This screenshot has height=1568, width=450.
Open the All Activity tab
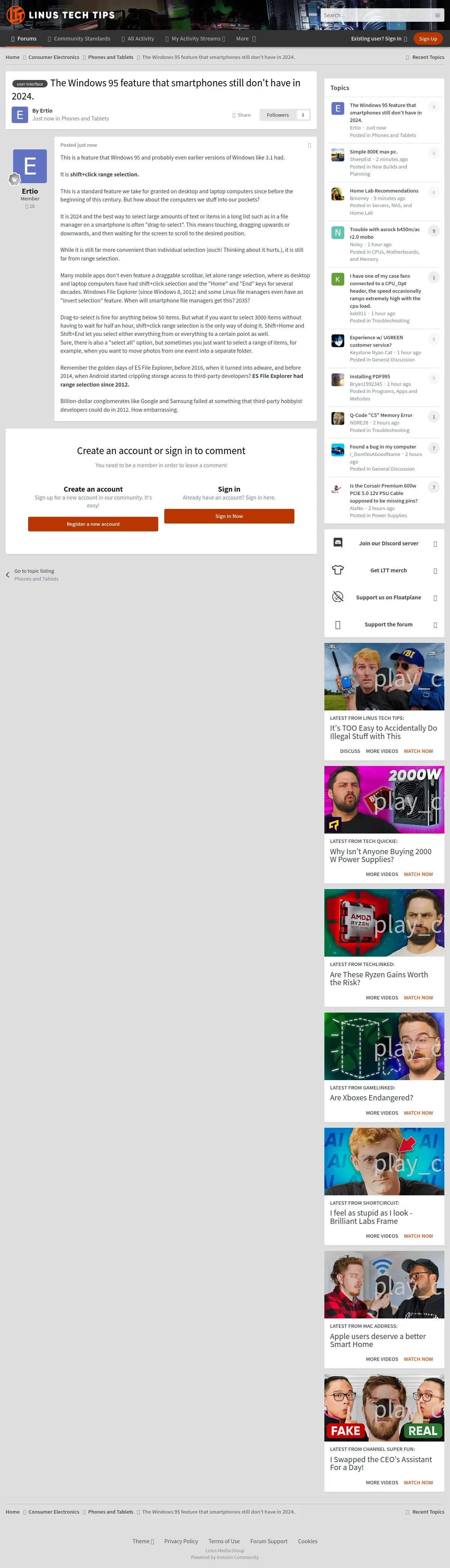point(137,39)
